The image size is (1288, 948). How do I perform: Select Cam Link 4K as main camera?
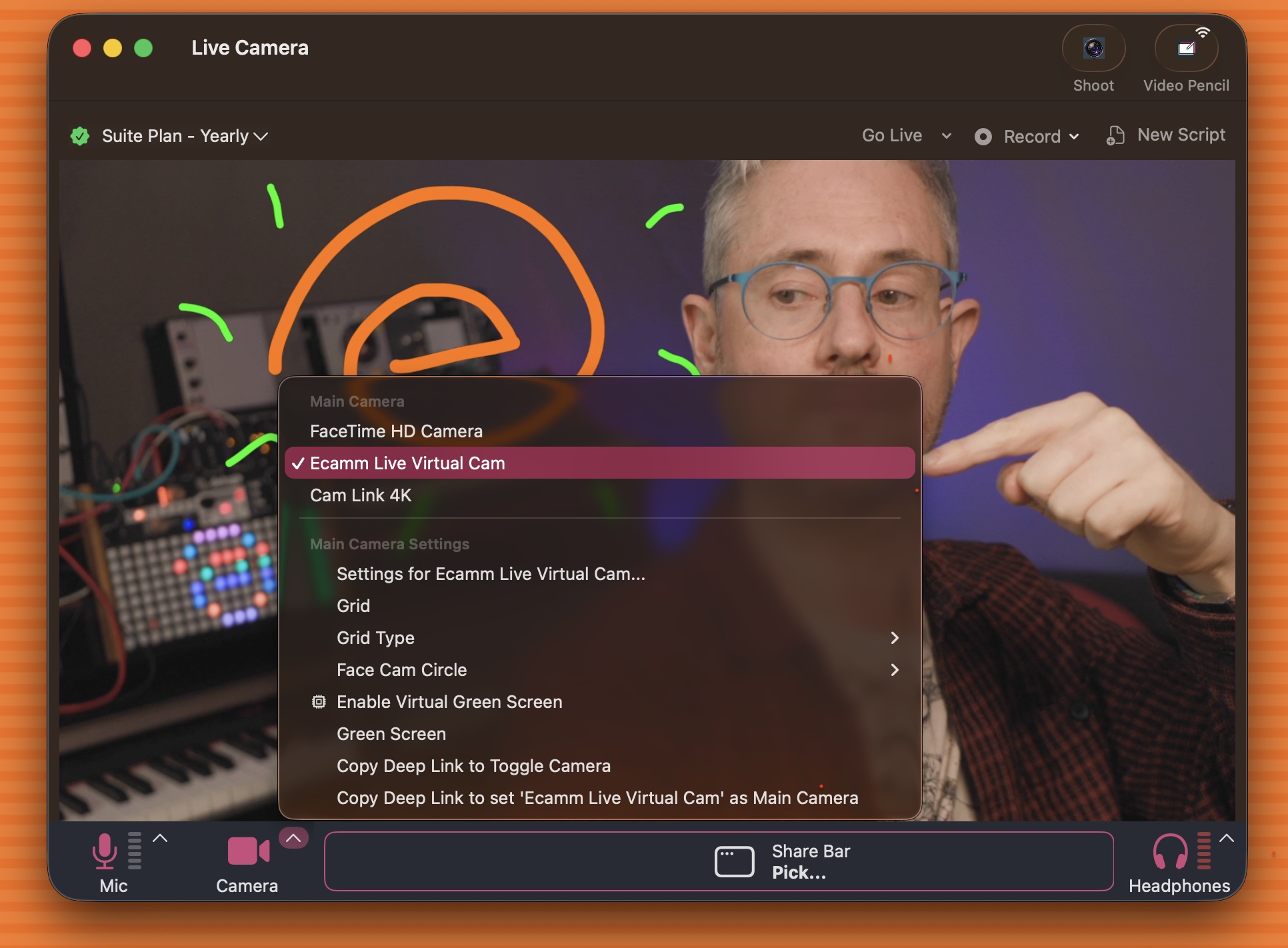click(599, 495)
